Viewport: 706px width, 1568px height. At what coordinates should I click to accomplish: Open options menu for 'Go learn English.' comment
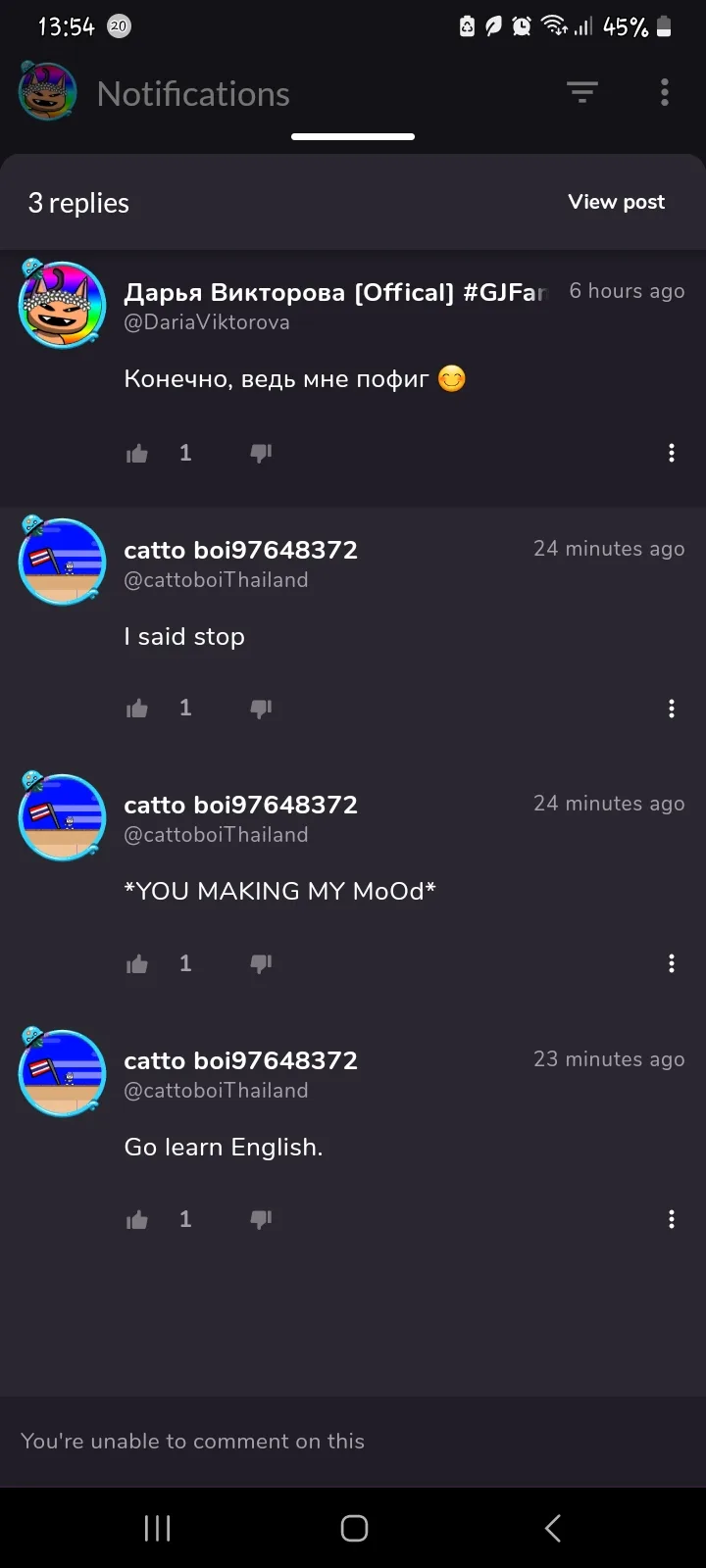pos(672,1219)
